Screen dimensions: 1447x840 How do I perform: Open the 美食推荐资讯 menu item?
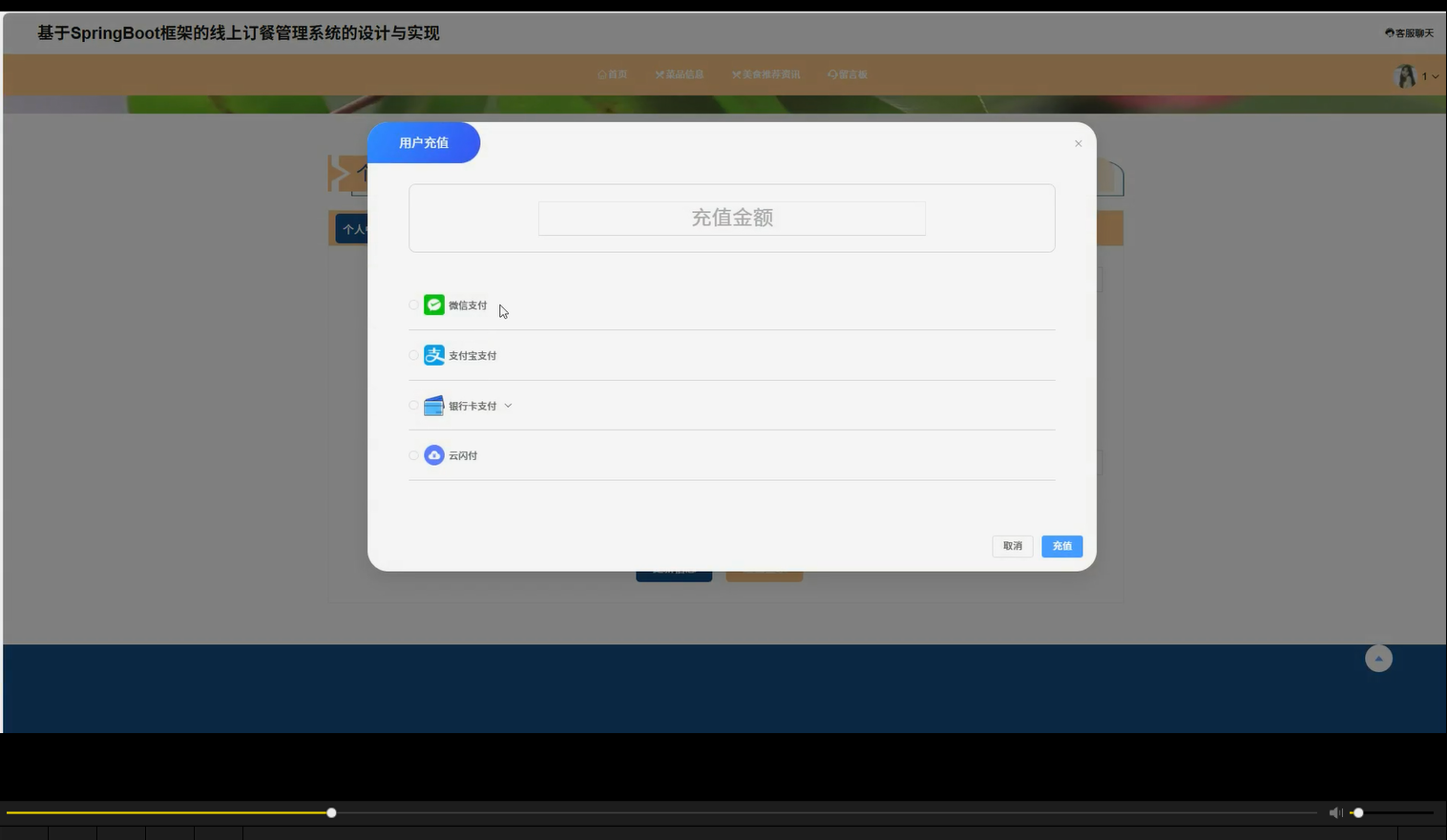point(766,73)
